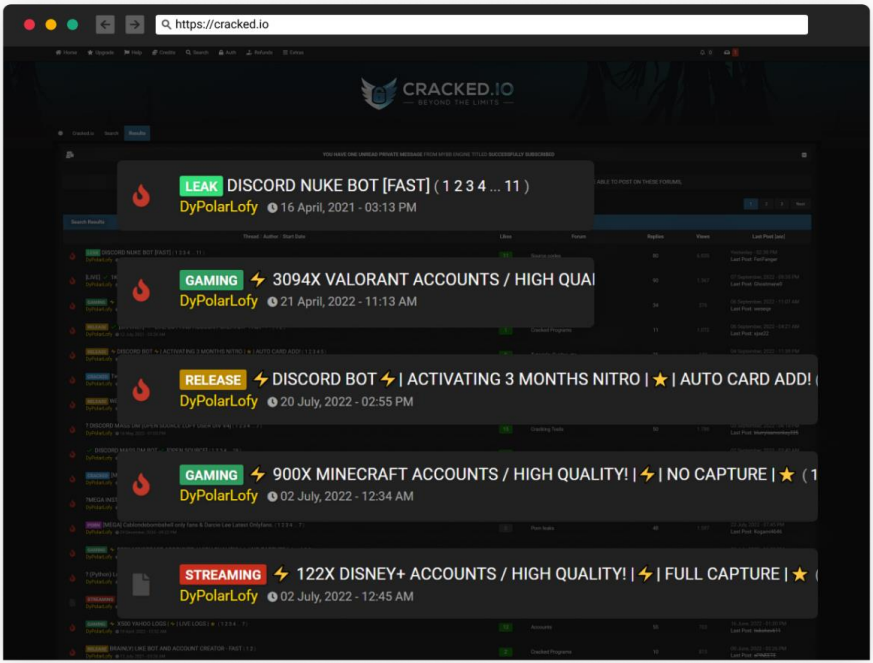
Task: Click the yellow RELEASE prefix tag
Action: click(x=213, y=380)
